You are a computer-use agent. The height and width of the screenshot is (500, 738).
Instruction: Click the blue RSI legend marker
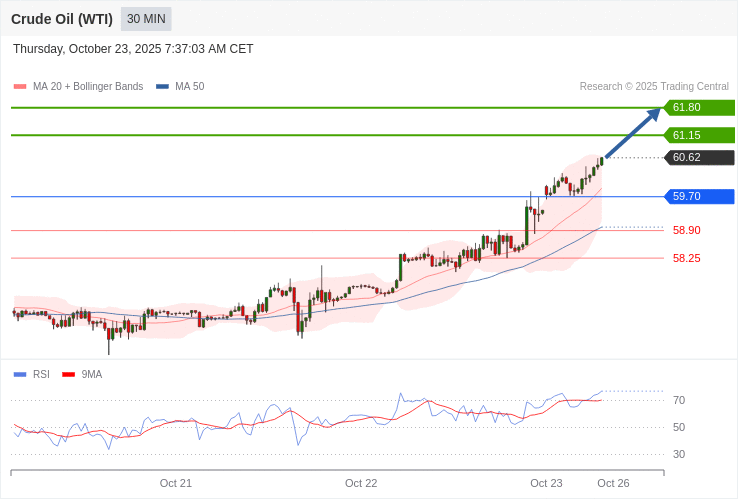point(20,375)
